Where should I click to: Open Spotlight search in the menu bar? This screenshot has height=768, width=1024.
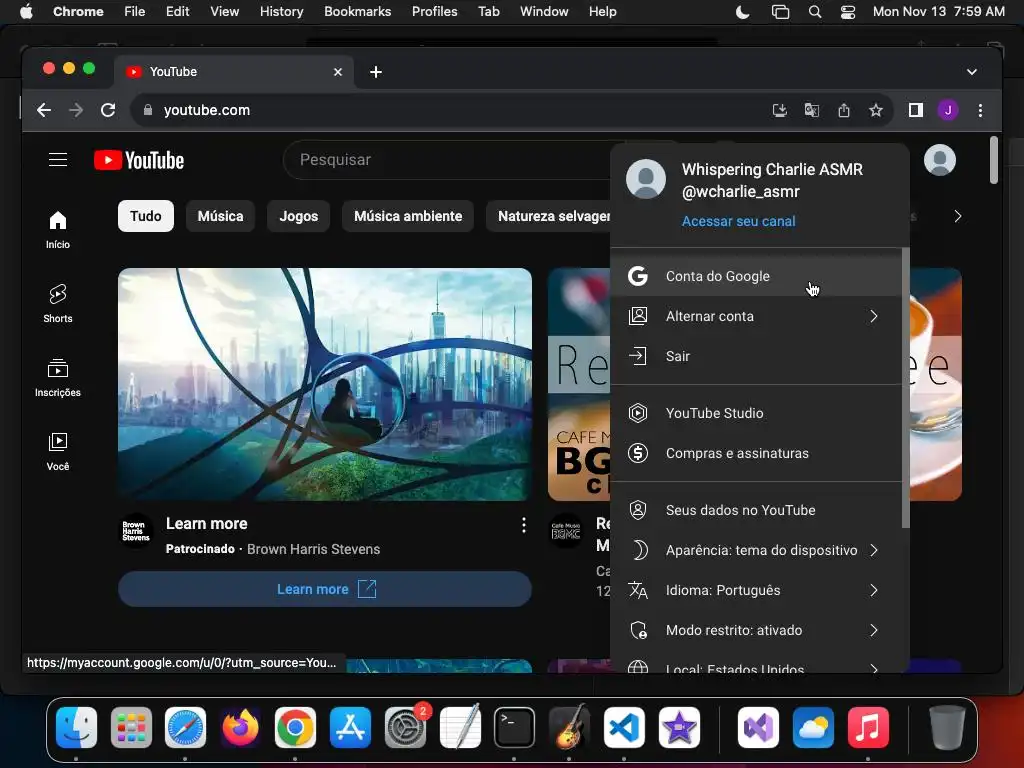[814, 12]
